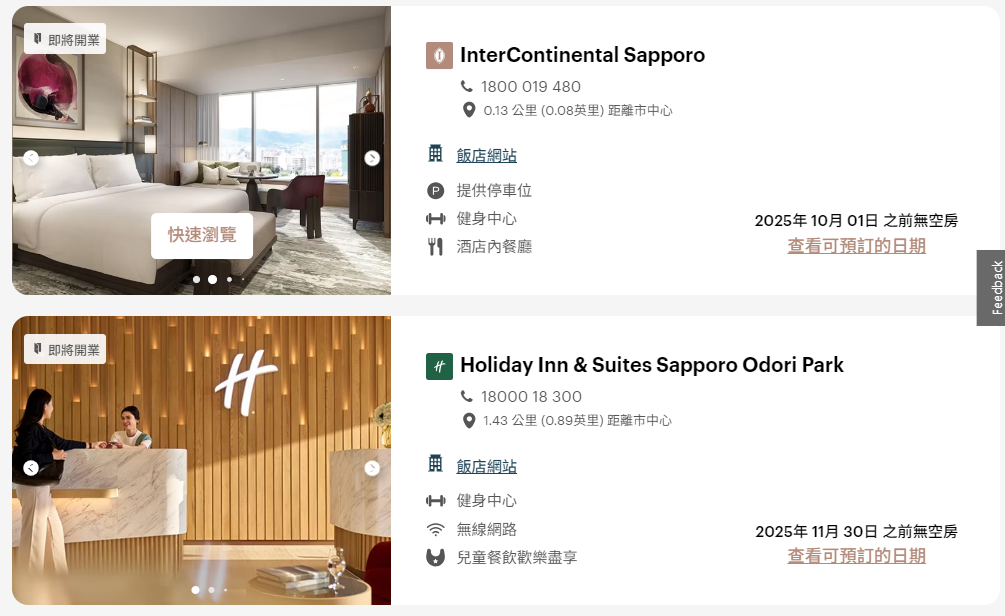Click location pin beside 1.43 公里 distance
This screenshot has width=1005, height=616.
point(469,420)
